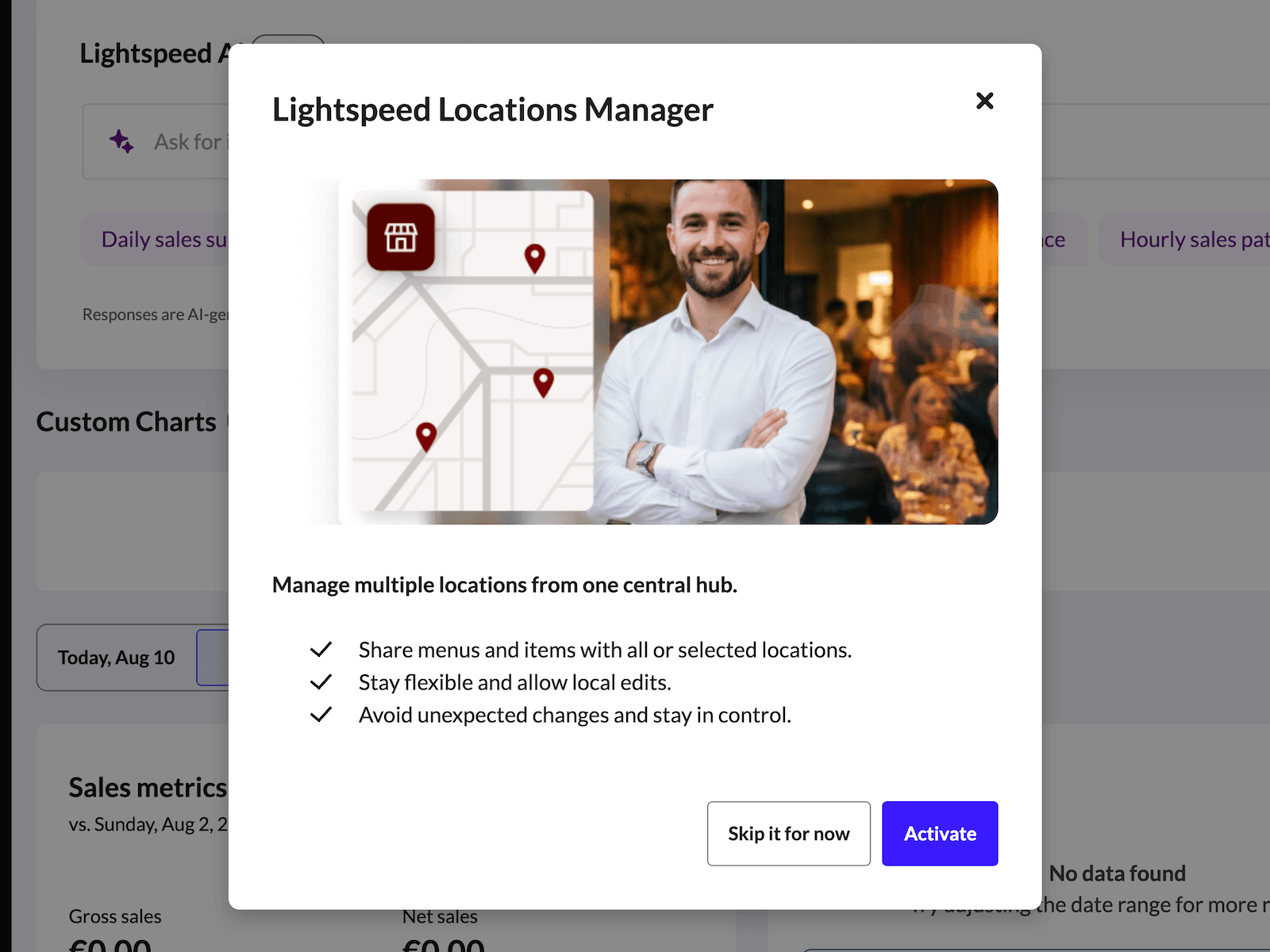Click the store icon on the map
Viewport: 1270px width, 952px height.
click(x=401, y=237)
